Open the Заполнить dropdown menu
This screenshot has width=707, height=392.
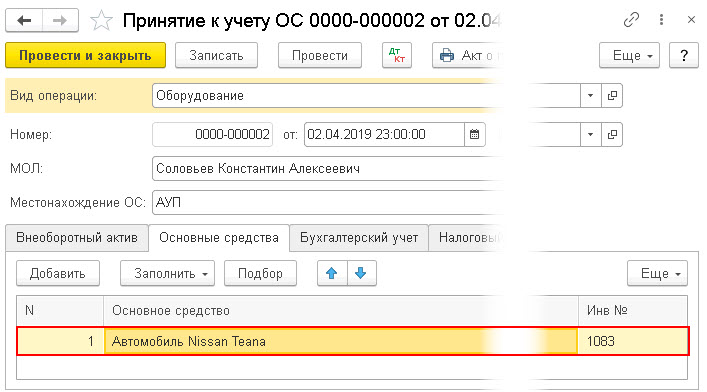point(167,273)
